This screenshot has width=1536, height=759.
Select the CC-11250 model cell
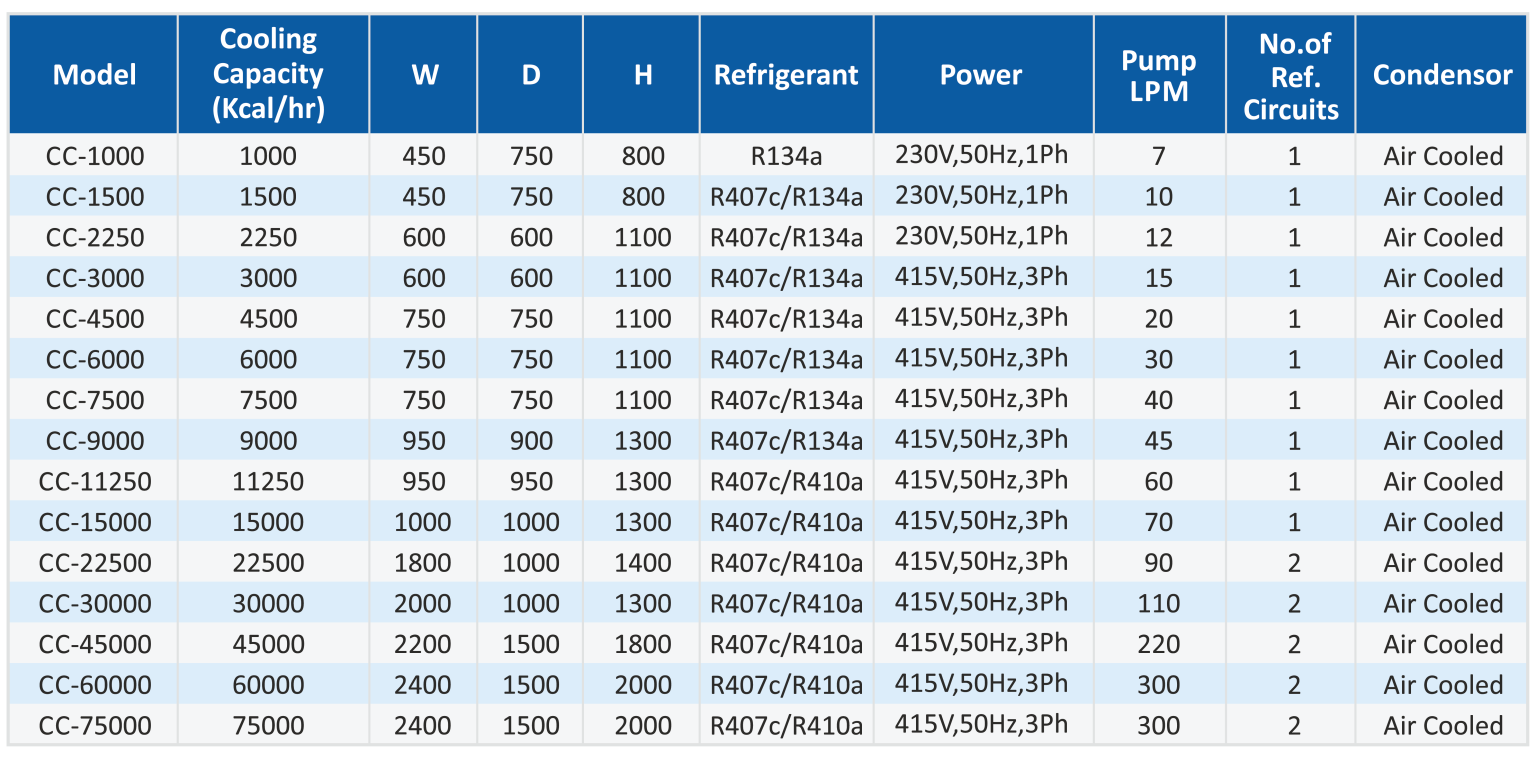click(94, 482)
